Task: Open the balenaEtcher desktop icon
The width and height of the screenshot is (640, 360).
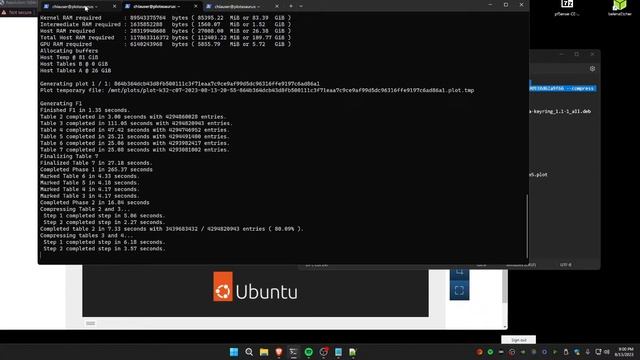Action: click(620, 7)
